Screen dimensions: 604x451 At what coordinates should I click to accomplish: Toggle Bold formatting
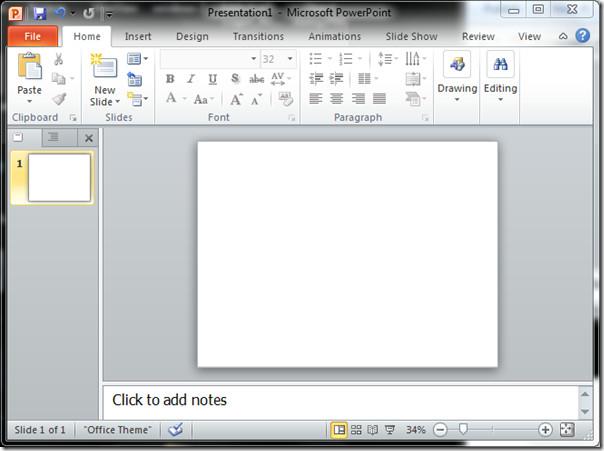click(170, 79)
